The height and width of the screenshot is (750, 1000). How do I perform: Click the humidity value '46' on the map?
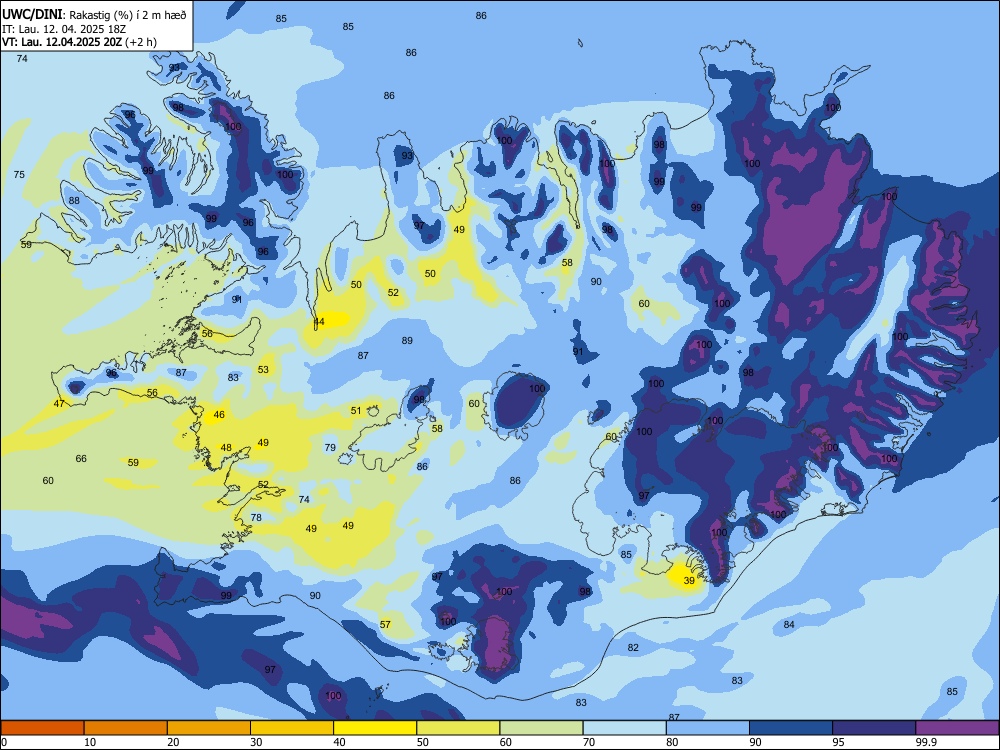219,415
